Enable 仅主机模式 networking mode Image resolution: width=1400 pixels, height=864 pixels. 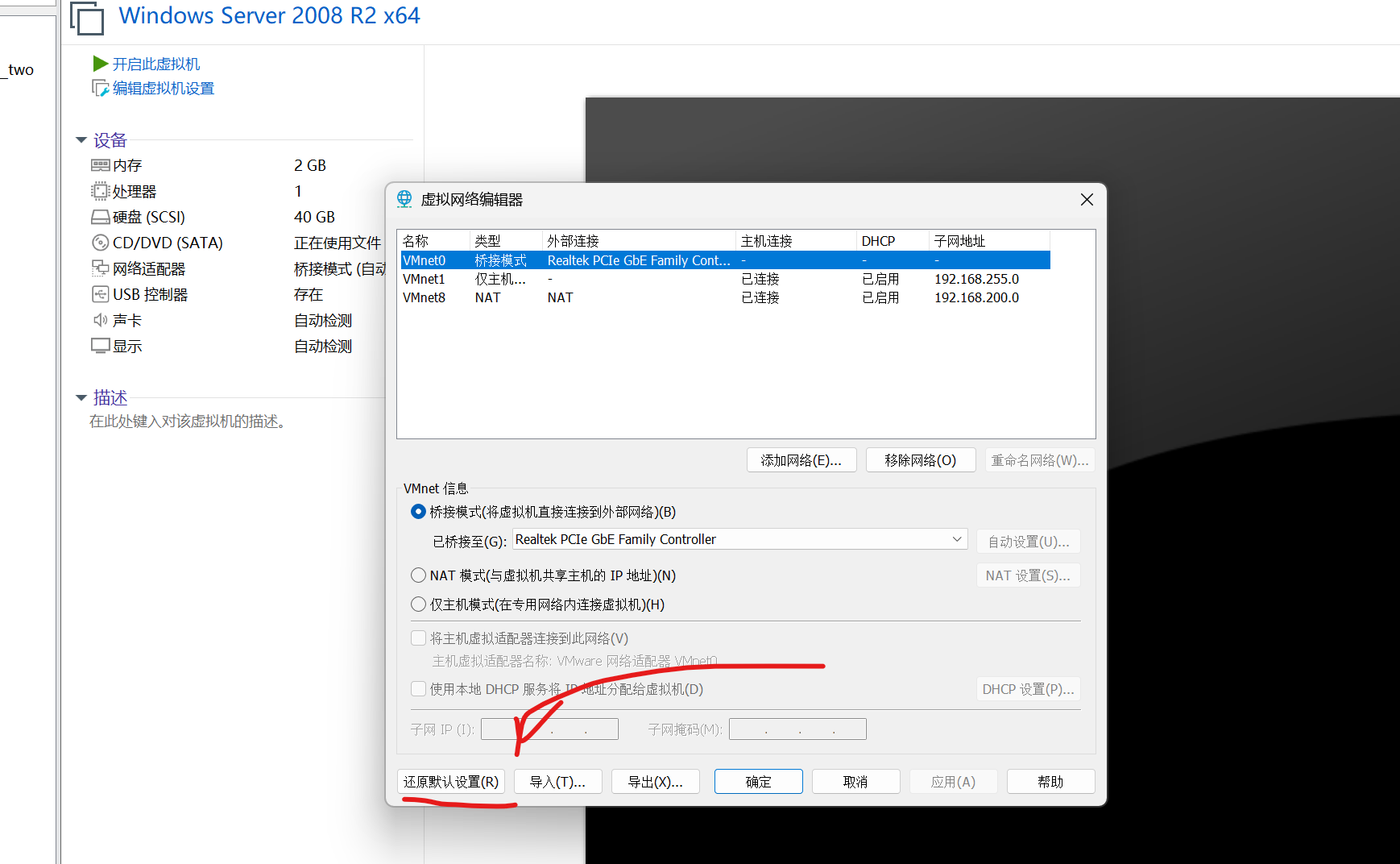click(418, 604)
